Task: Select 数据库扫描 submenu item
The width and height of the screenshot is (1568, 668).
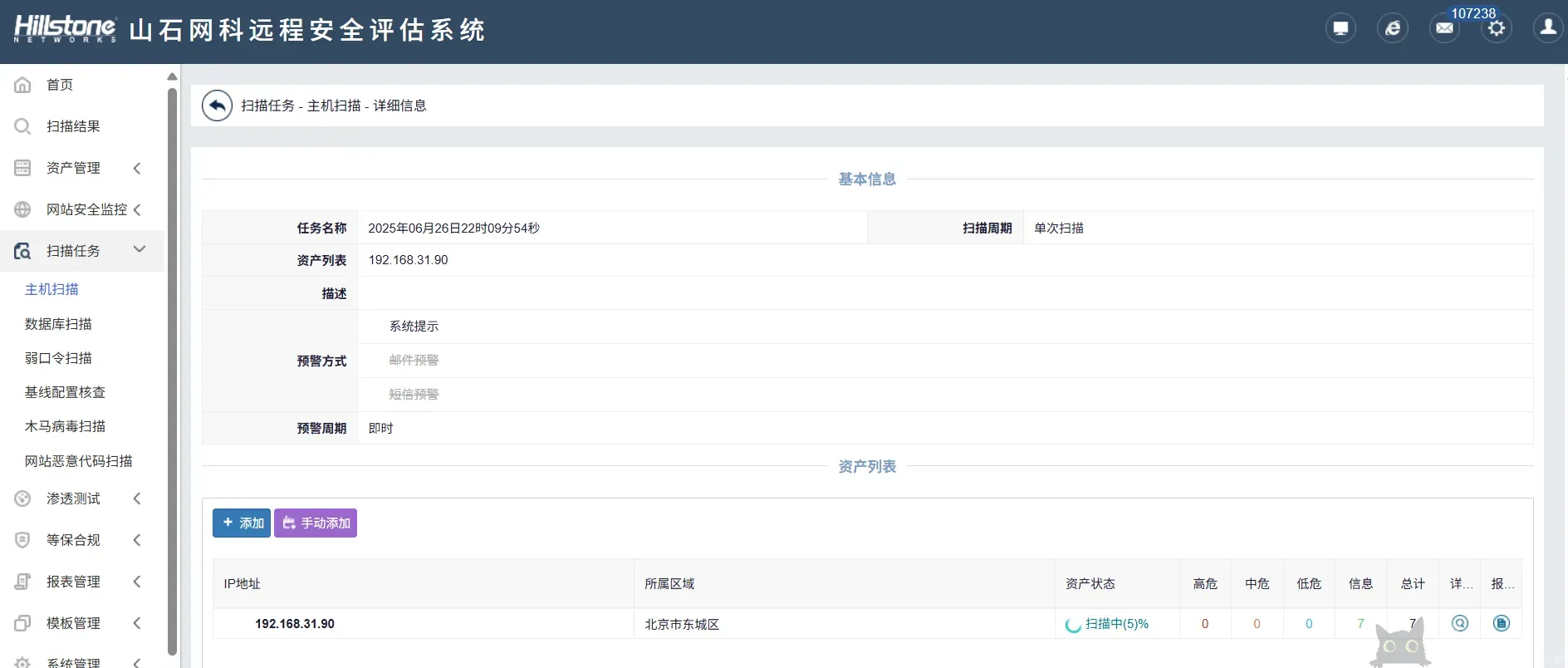Action: [x=58, y=324]
